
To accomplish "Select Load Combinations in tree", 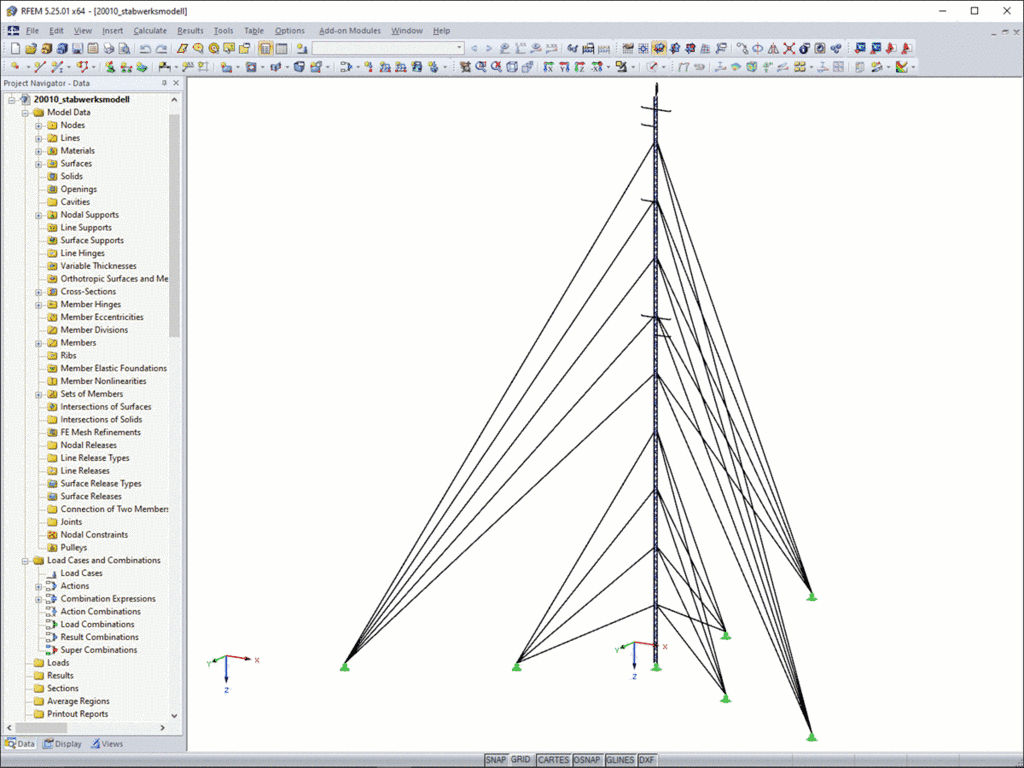I will [x=97, y=624].
